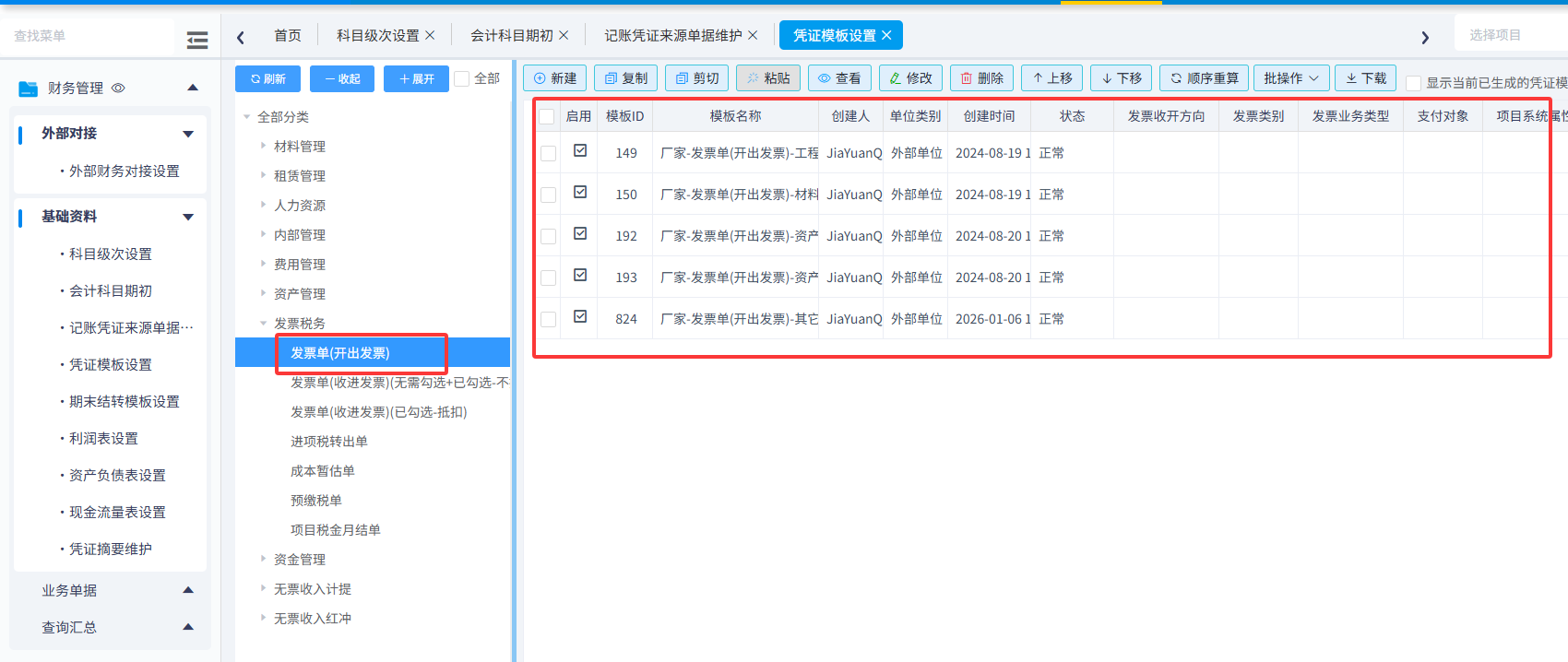Close the 会计科目期初 tab
Image resolution: width=1568 pixels, height=662 pixels.
(x=564, y=35)
